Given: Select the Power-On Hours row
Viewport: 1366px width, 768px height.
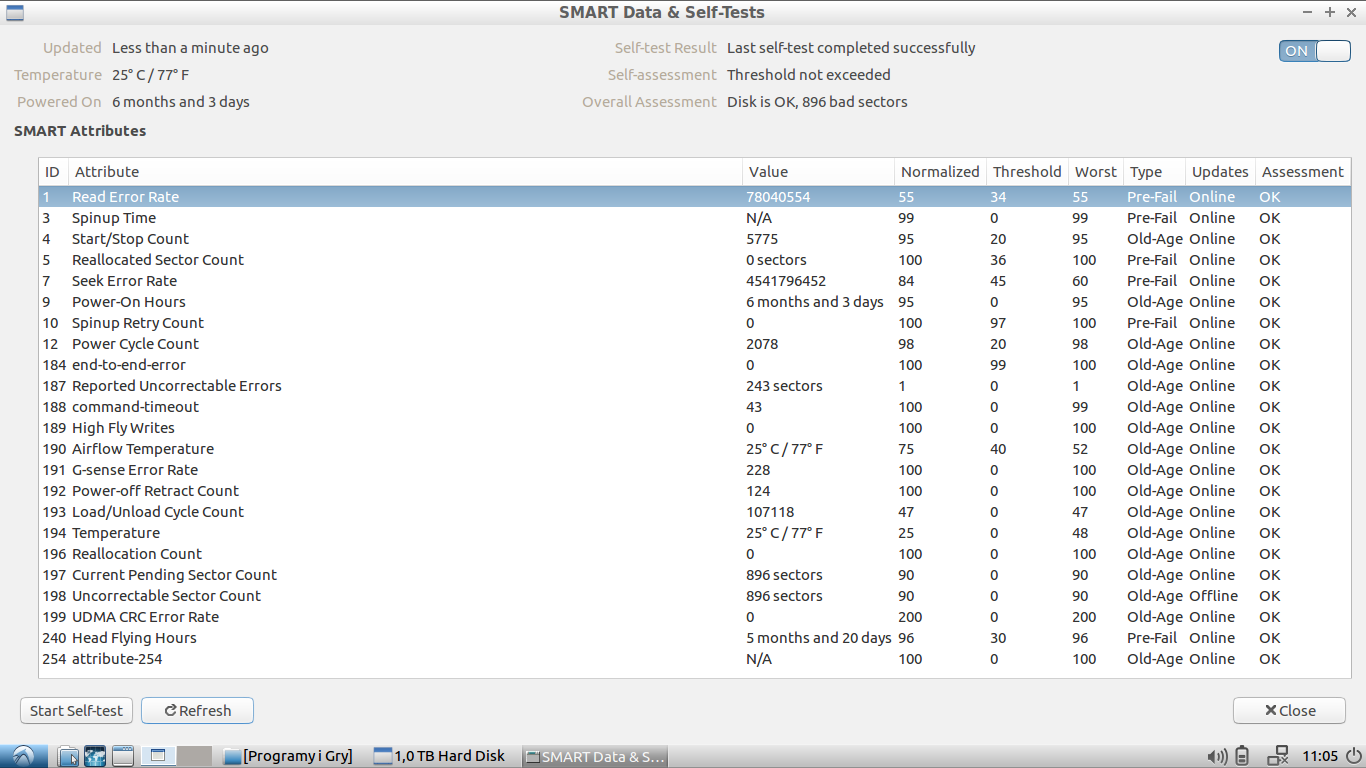Looking at the screenshot, I should pos(694,302).
